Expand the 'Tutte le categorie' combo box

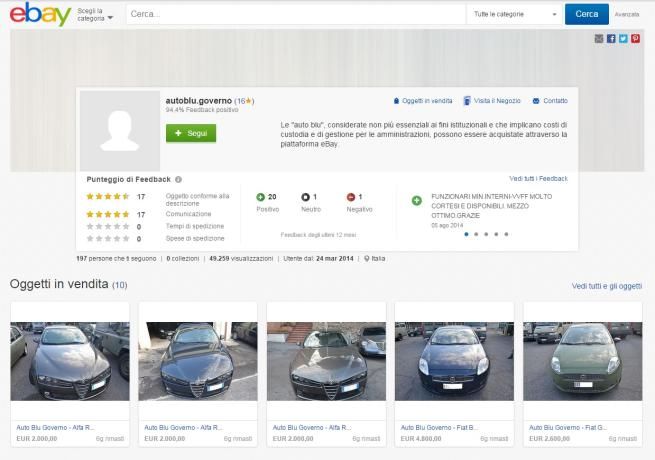click(515, 14)
